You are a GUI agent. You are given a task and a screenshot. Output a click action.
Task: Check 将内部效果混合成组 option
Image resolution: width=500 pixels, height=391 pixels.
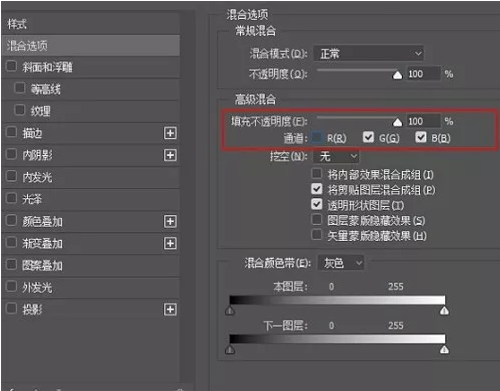click(316, 173)
